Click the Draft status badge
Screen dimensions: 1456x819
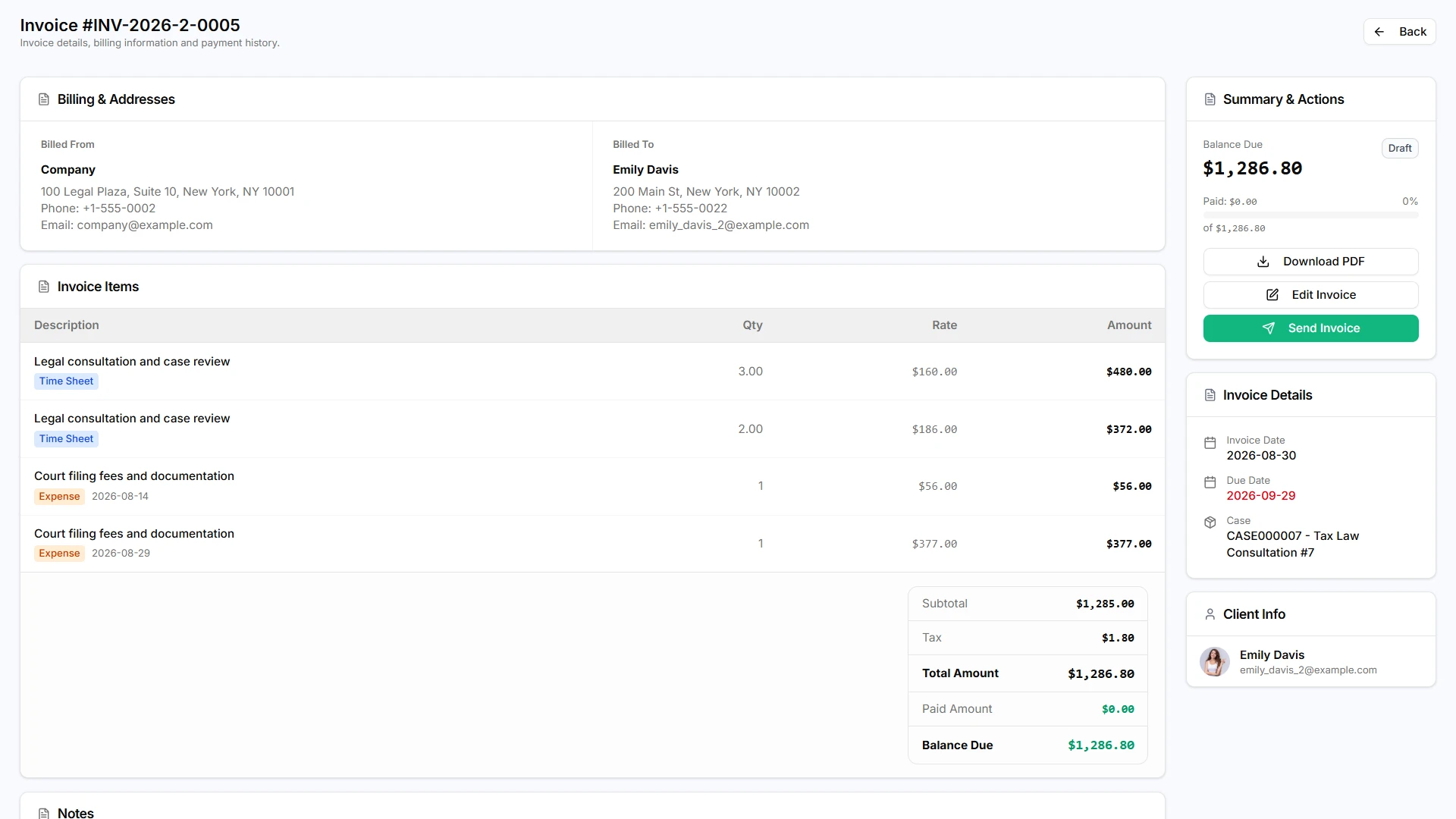pyautogui.click(x=1400, y=149)
